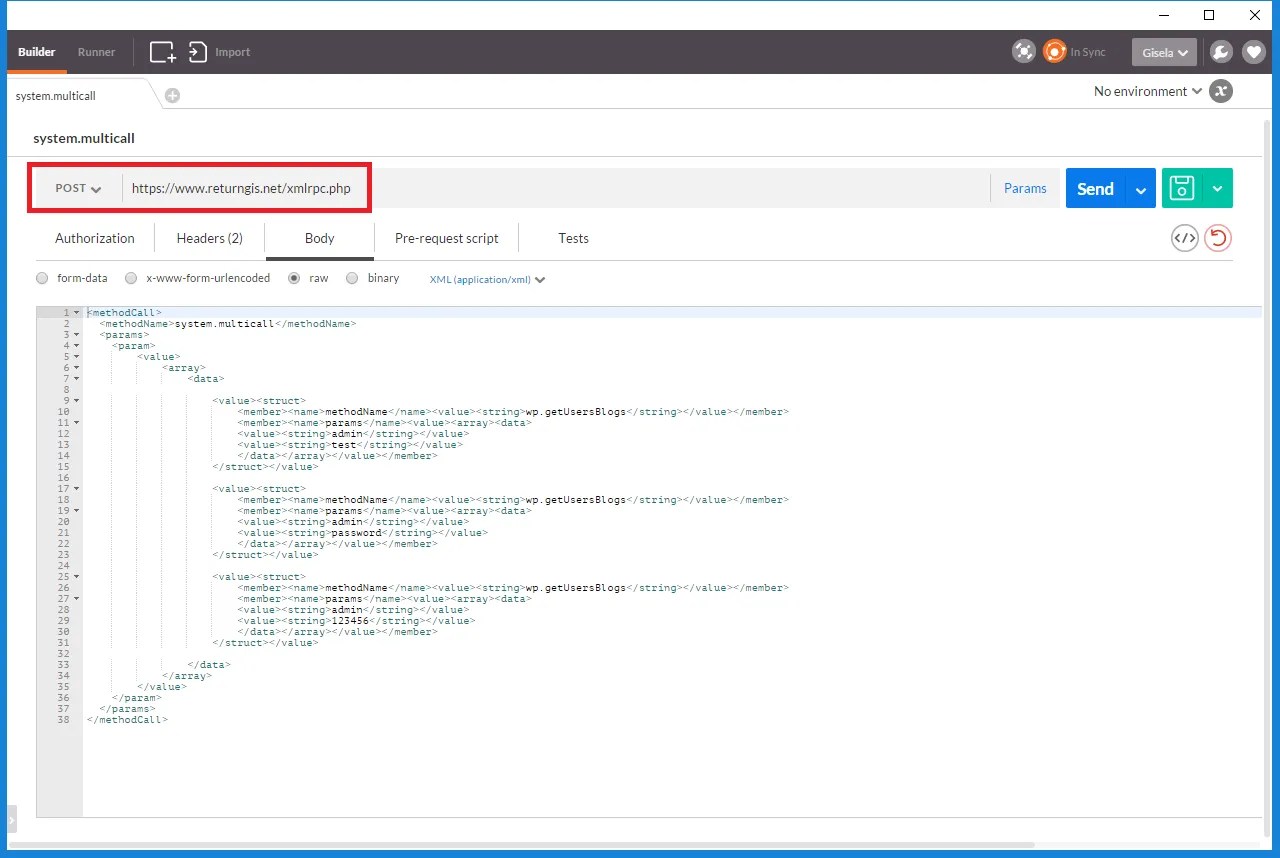The image size is (1280, 858).
Task: Switch to the Builder tab
Action: pyautogui.click(x=37, y=52)
